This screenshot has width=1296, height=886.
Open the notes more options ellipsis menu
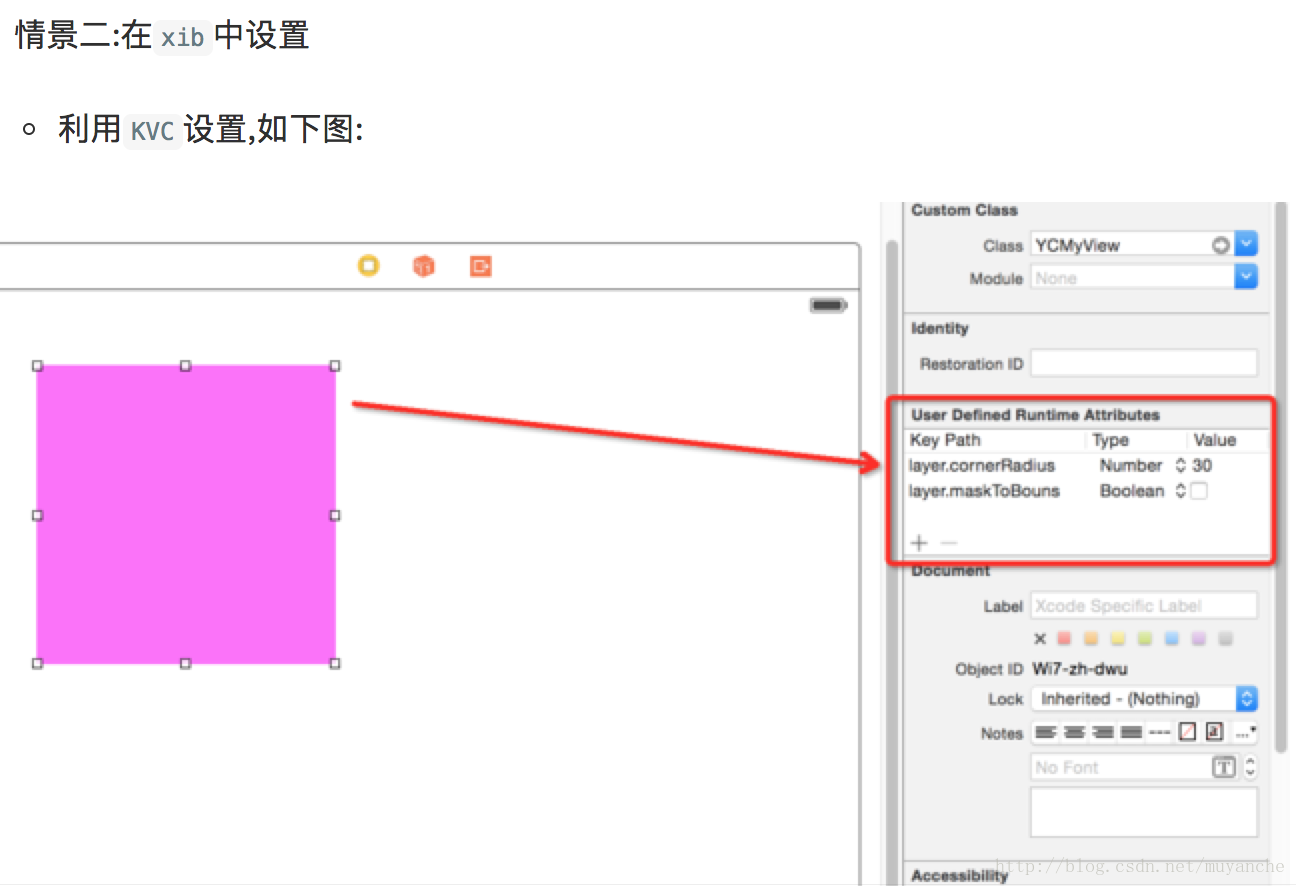1245,732
